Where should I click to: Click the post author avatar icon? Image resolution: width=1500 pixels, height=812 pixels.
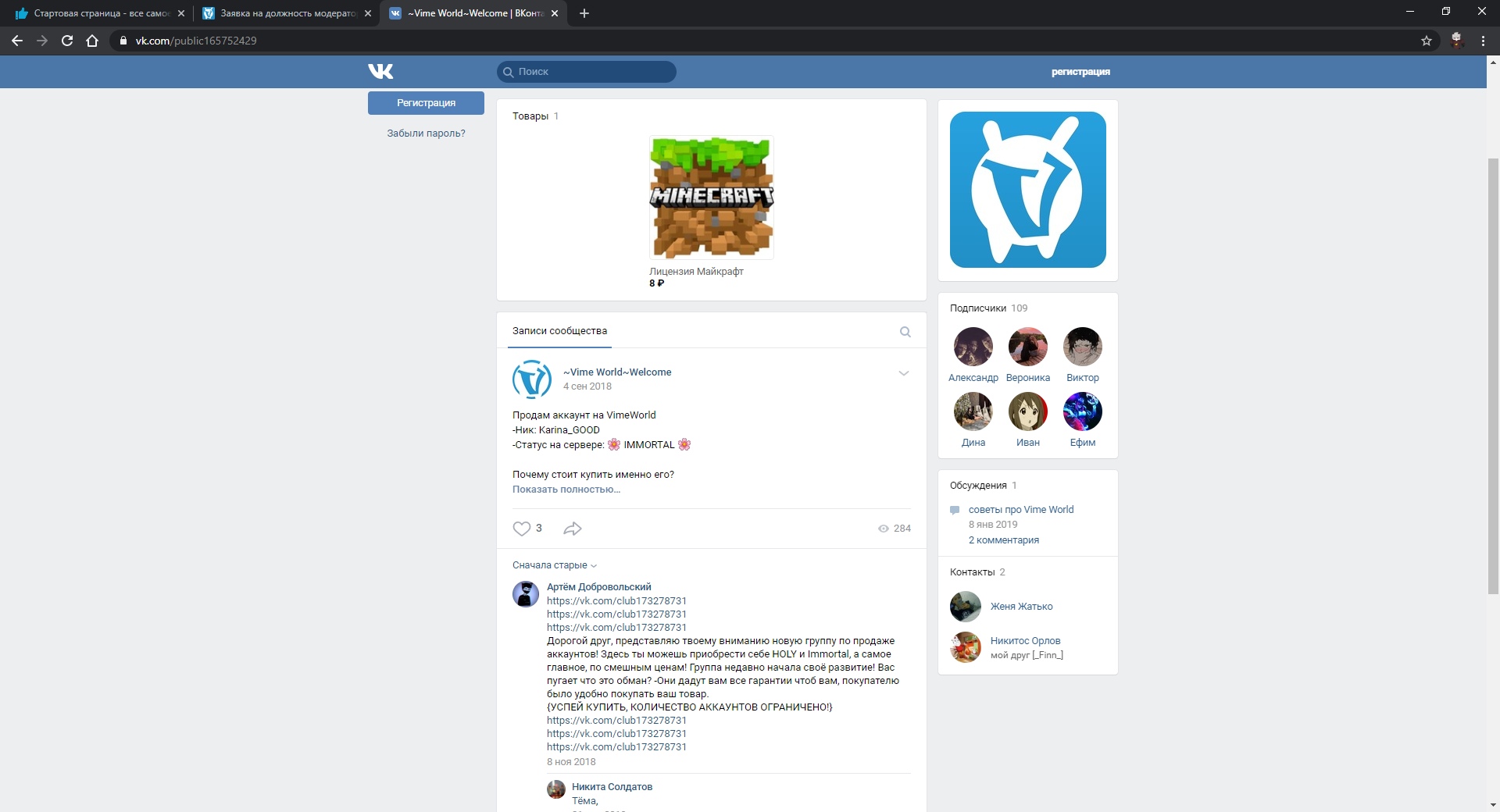pyautogui.click(x=532, y=379)
